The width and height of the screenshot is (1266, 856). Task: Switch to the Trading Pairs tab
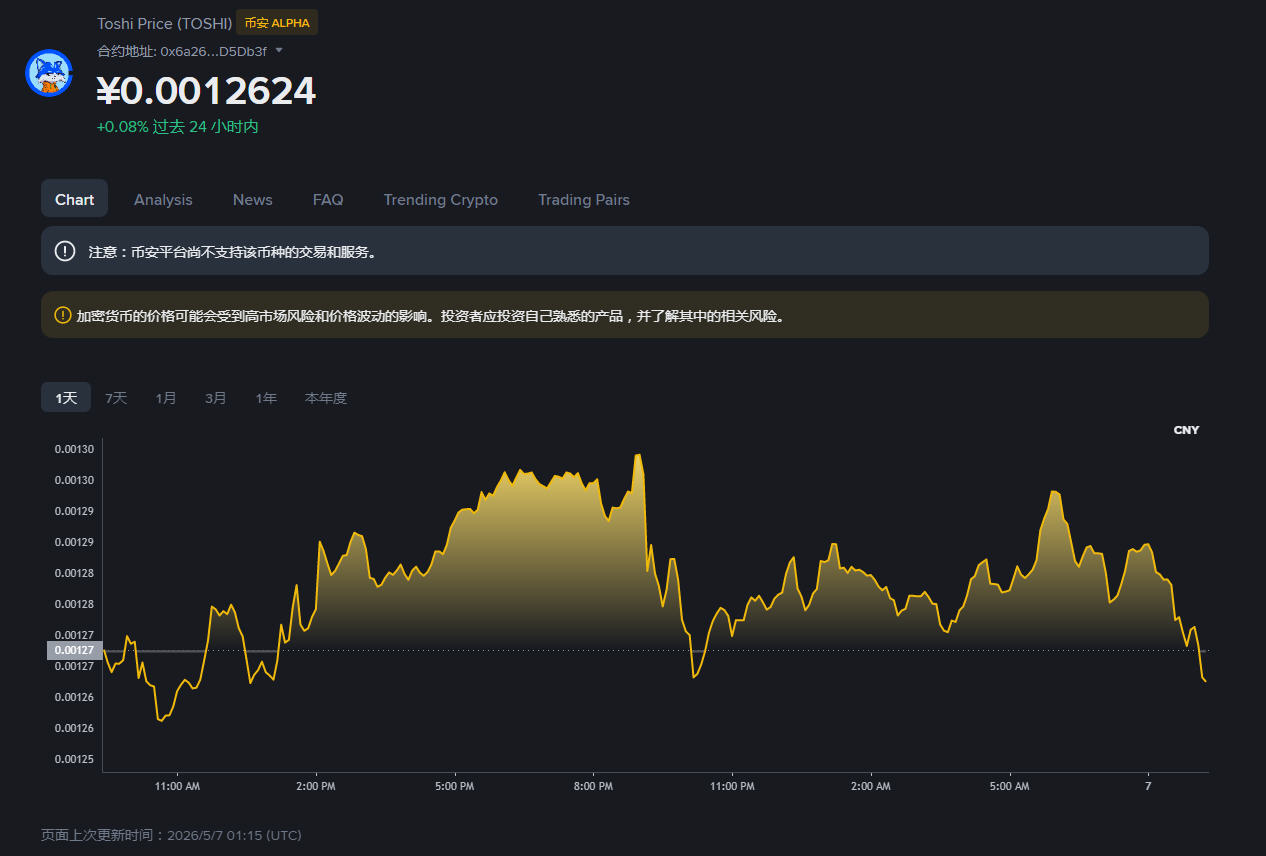coord(584,200)
